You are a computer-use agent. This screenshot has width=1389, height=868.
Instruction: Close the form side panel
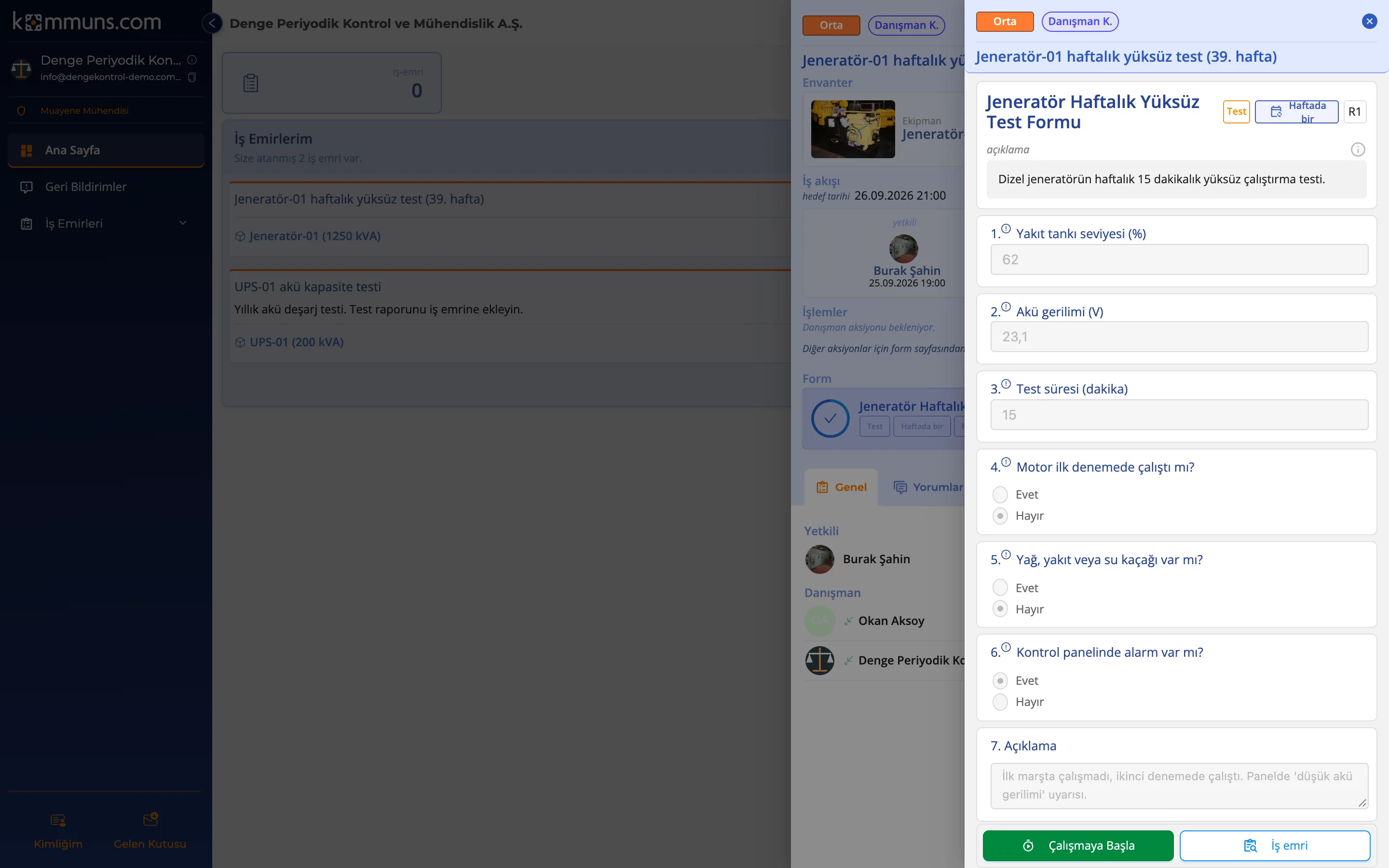coord(1369,21)
